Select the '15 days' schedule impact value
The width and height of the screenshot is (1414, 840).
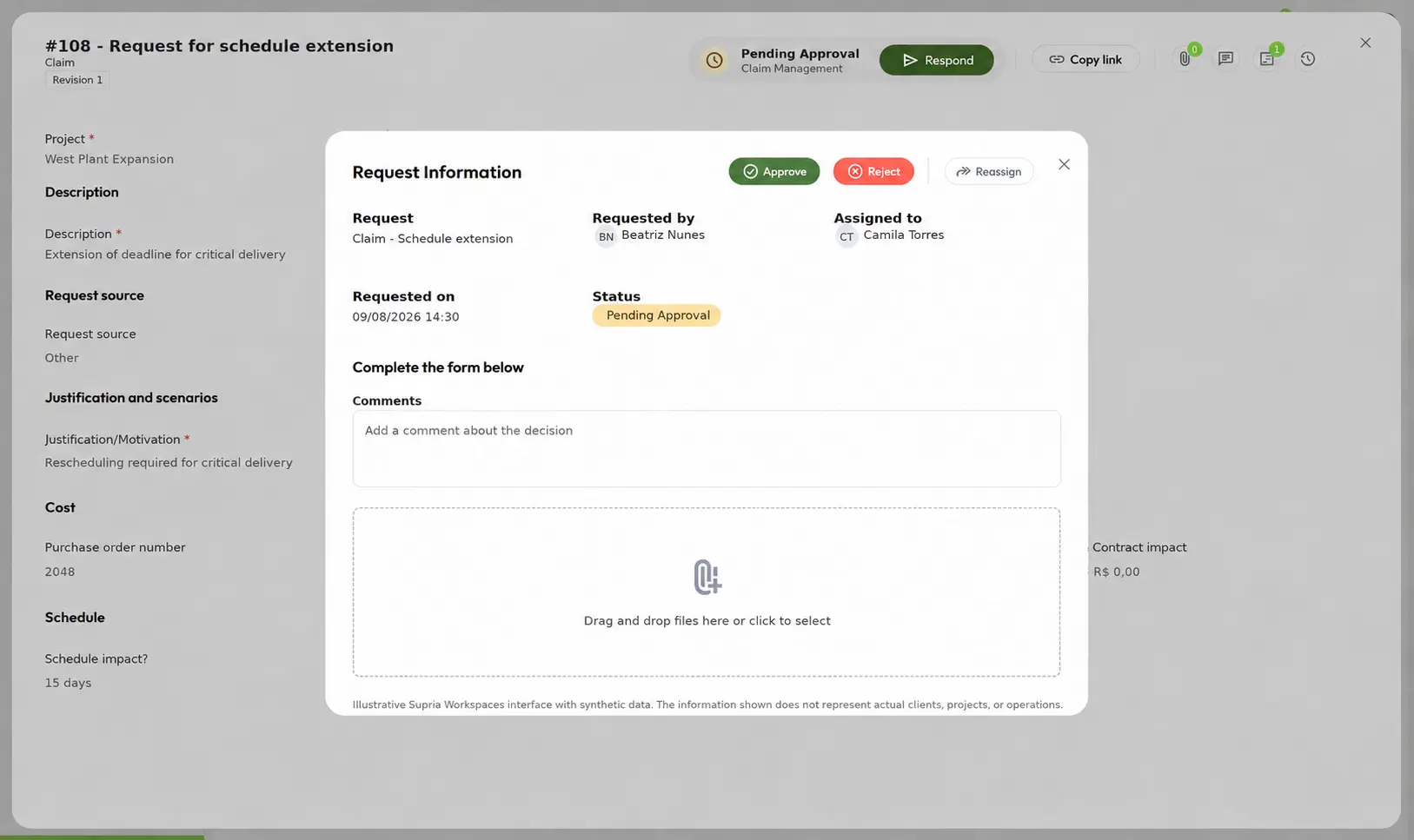point(68,683)
